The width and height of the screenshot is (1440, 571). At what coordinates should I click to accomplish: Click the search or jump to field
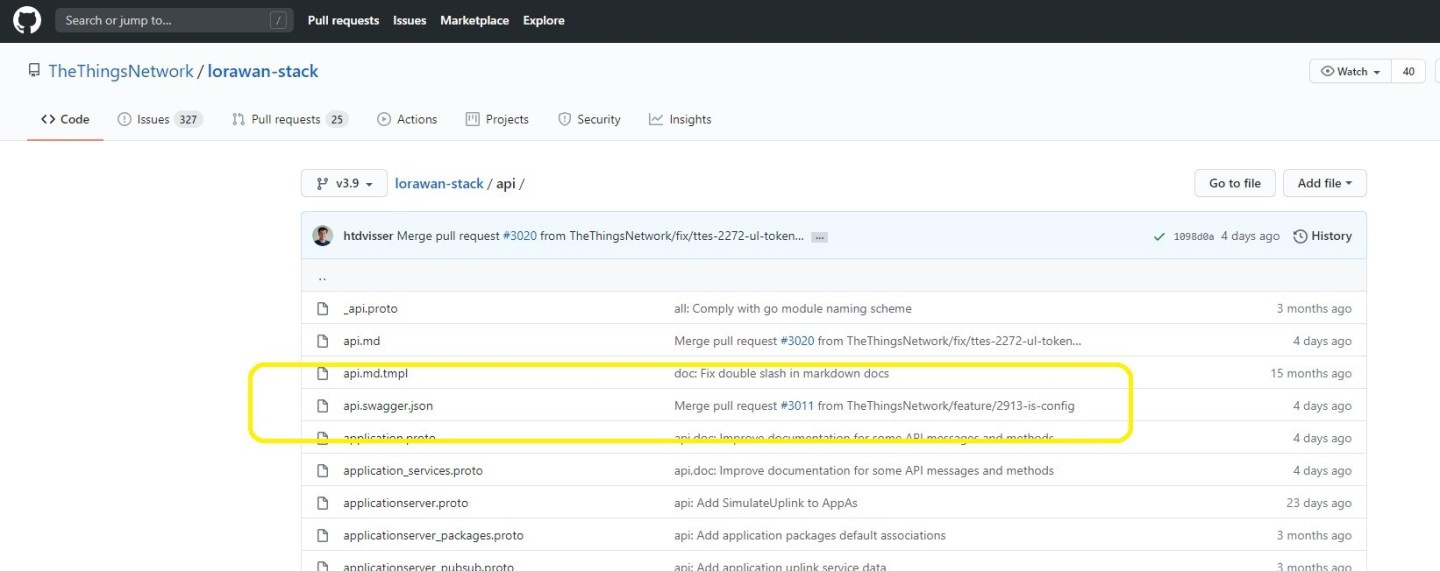(x=174, y=20)
